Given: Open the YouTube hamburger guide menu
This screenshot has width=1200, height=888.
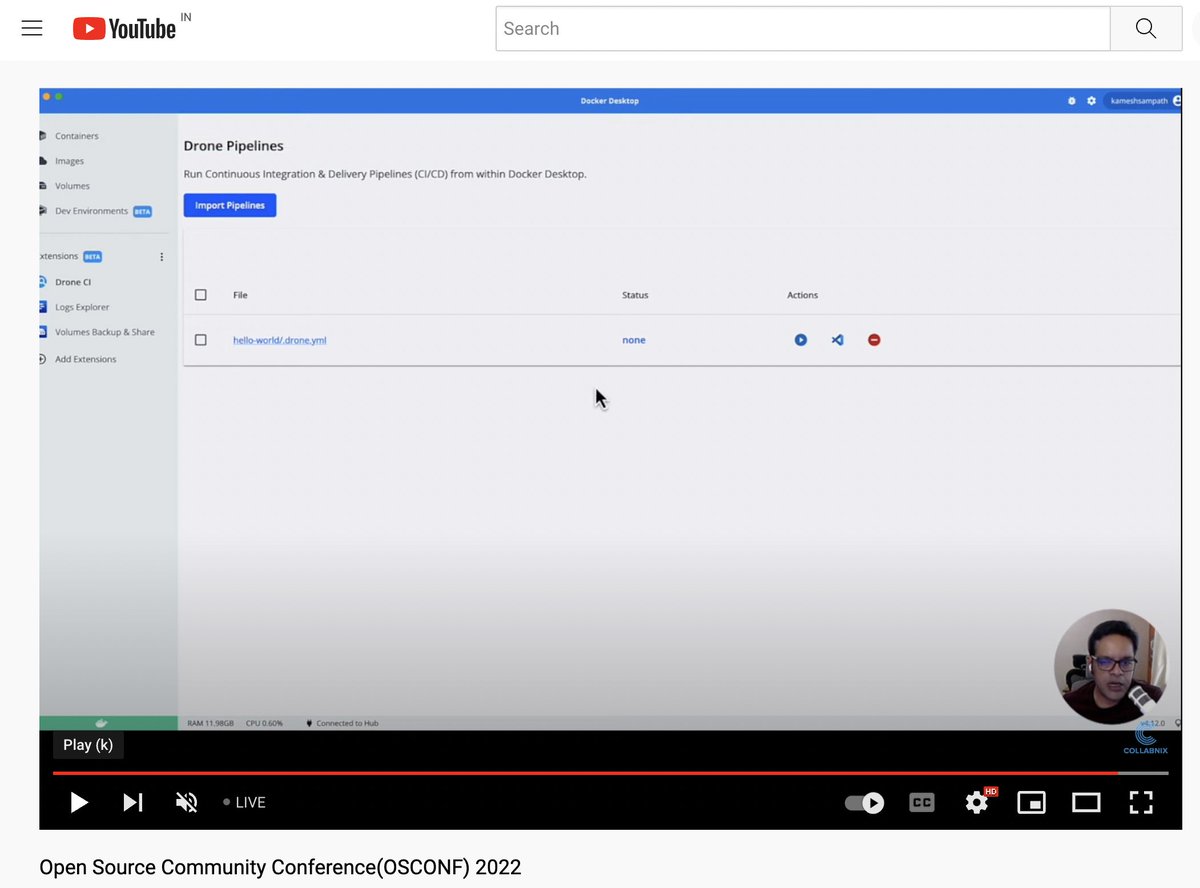Looking at the screenshot, I should [32, 28].
